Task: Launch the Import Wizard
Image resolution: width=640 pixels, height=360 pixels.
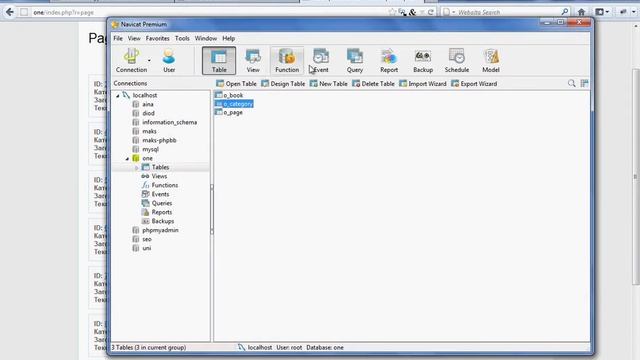Action: pos(422,84)
